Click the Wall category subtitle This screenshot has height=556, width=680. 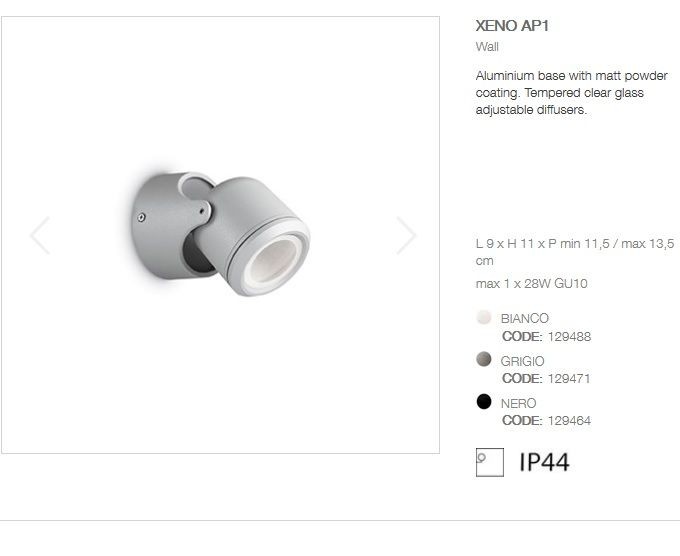coord(487,47)
